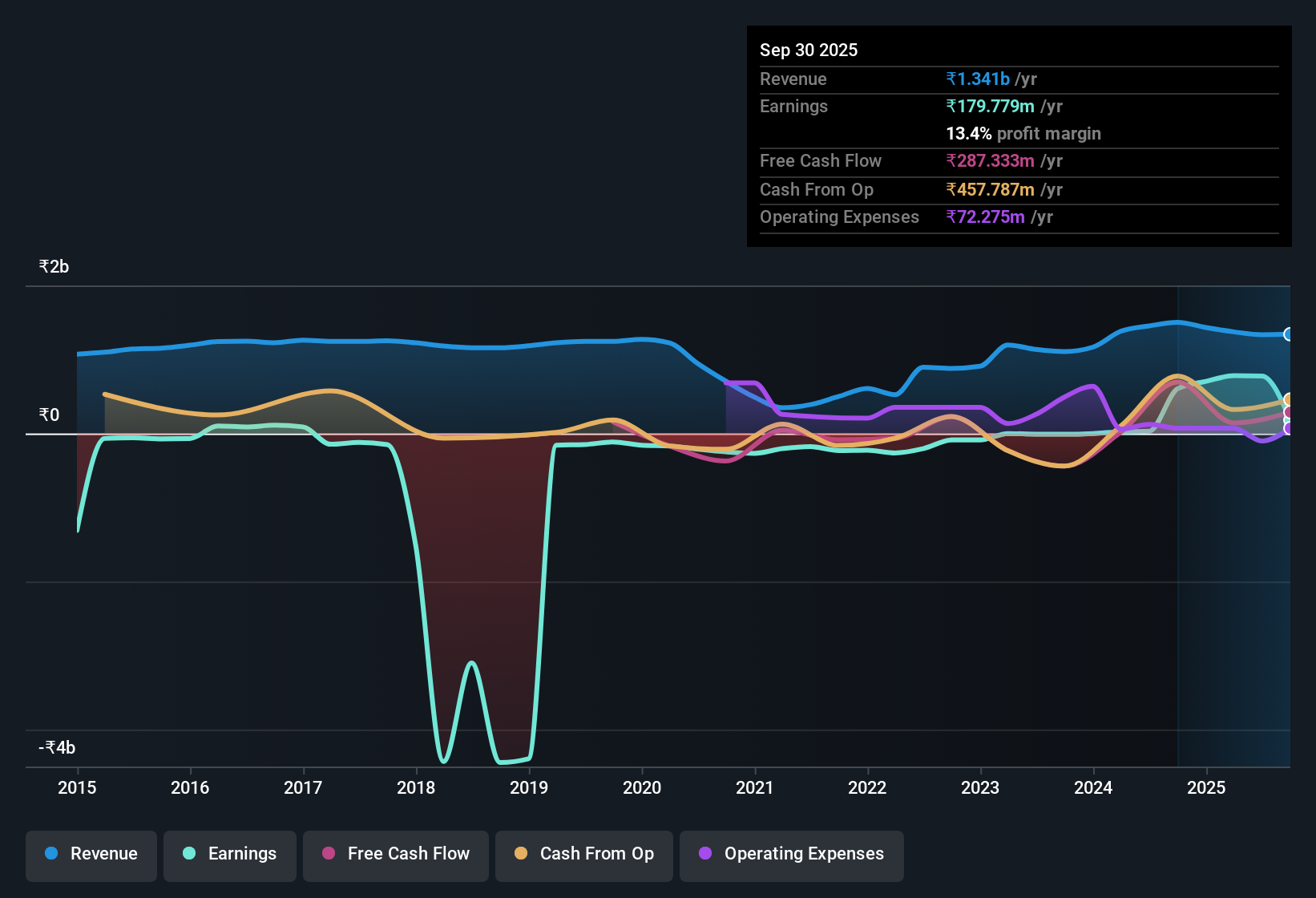Select the 2021 year label
1316x898 pixels.
click(x=754, y=788)
